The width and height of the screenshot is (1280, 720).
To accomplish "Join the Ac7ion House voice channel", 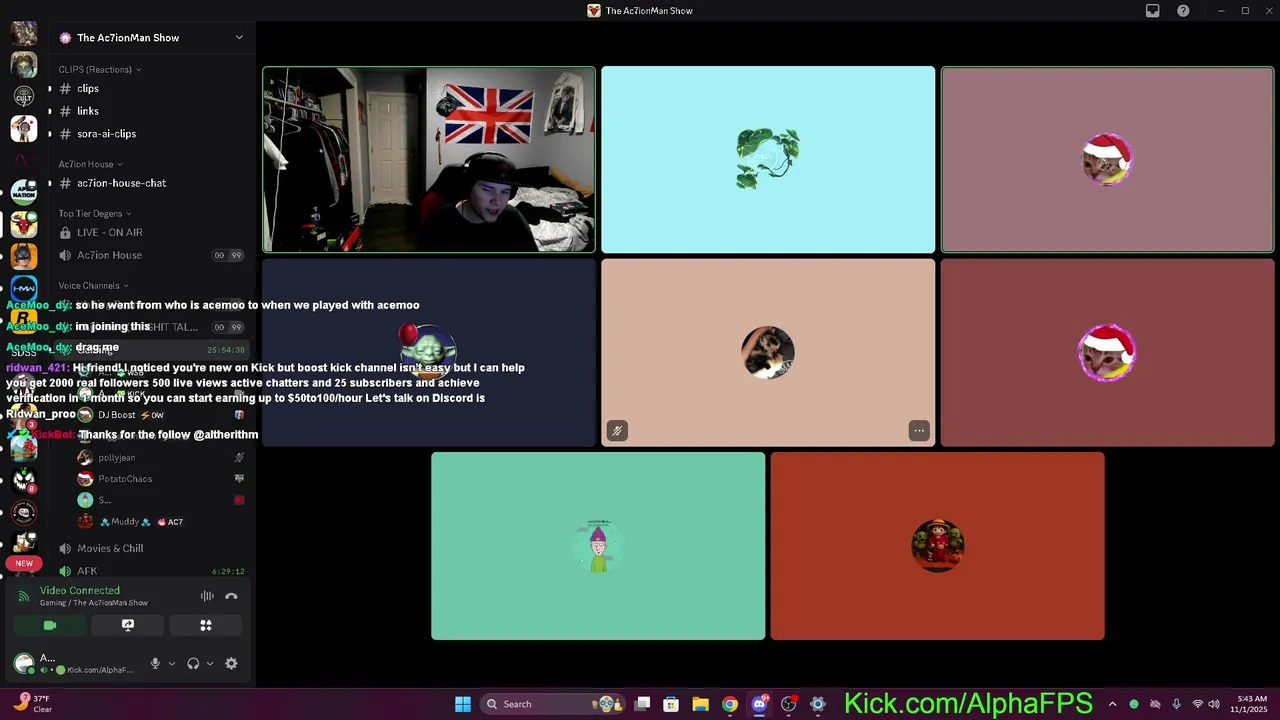I will pos(150,255).
